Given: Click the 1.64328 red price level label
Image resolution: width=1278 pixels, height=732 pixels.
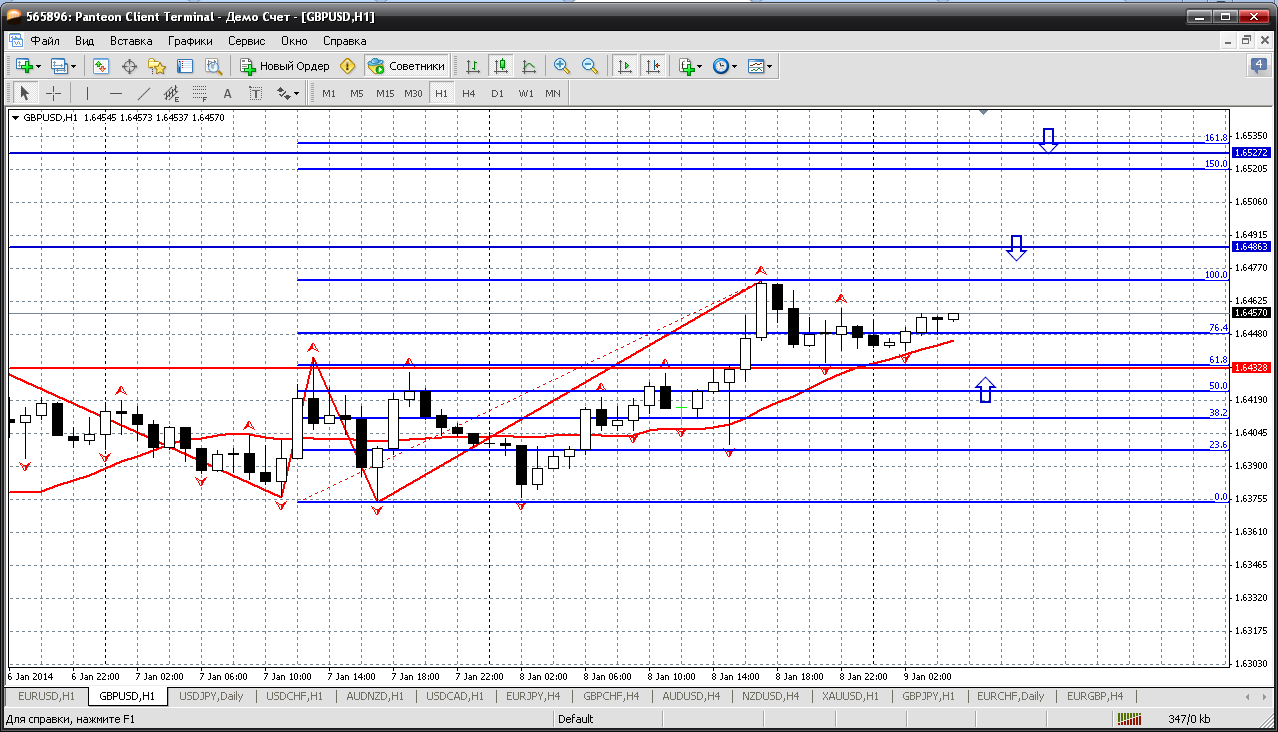Looking at the screenshot, I should pyautogui.click(x=1251, y=368).
